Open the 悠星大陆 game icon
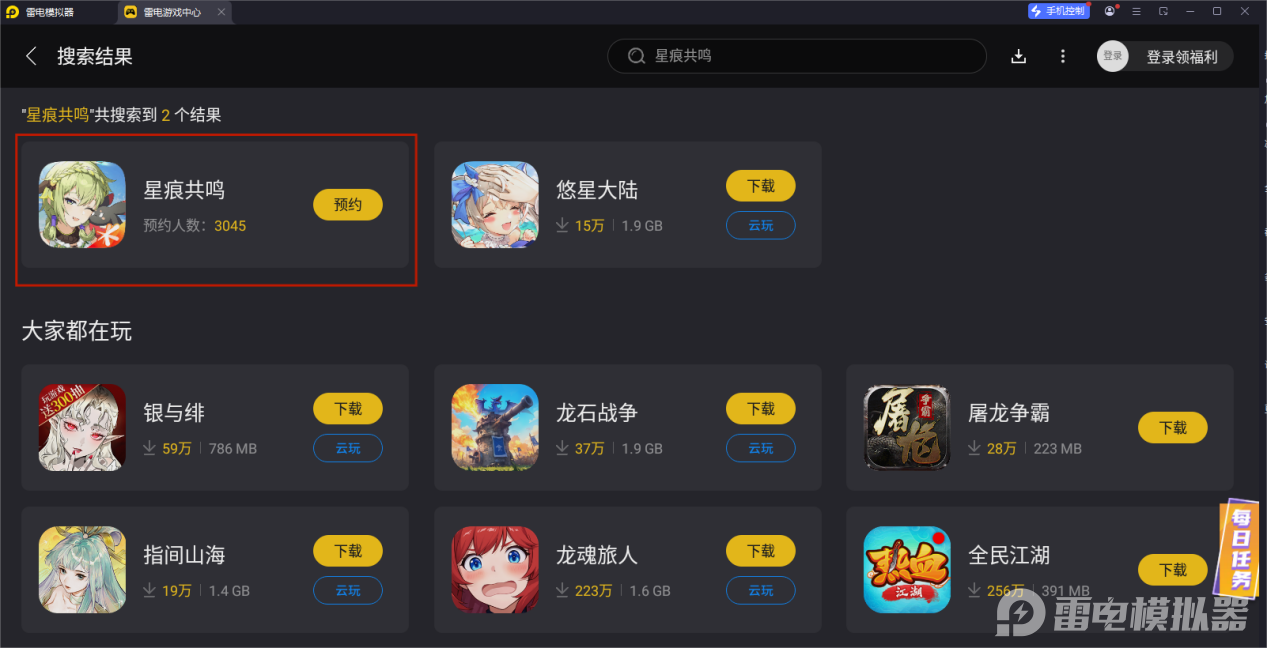 (495, 204)
